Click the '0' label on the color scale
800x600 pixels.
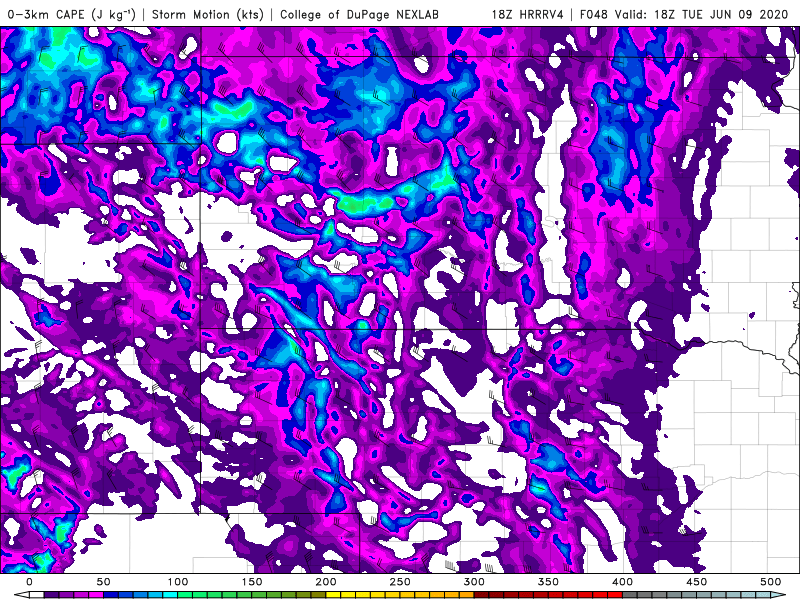click(29, 582)
